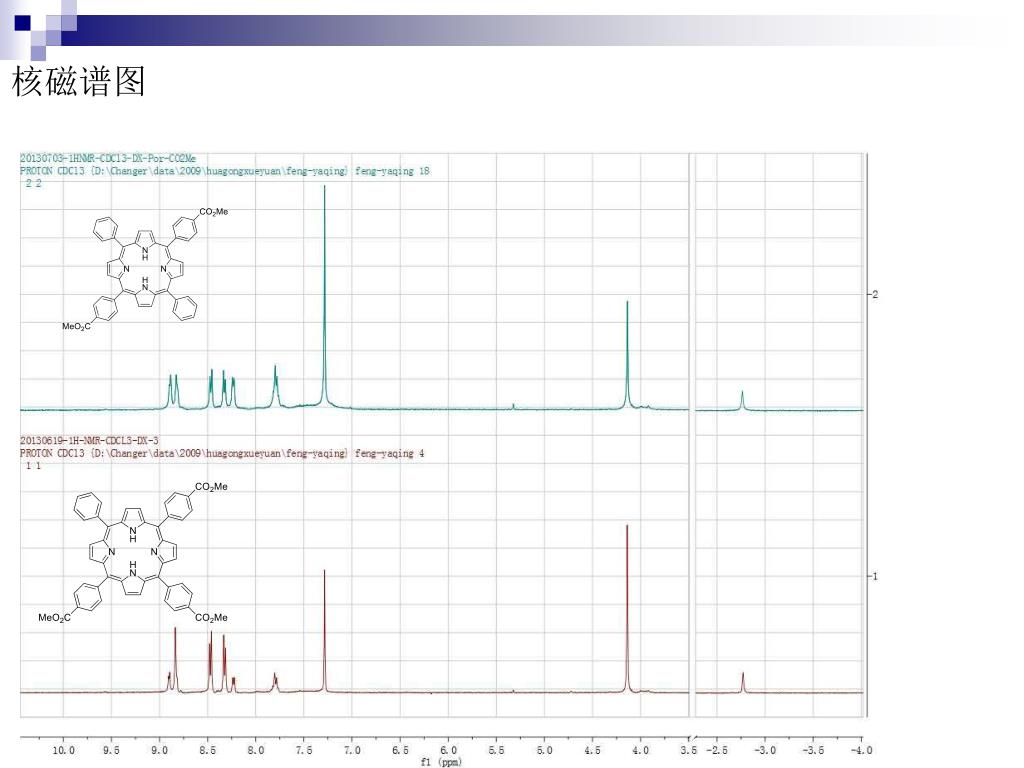Click the green multiplet near 7.8 ppm

tap(276, 387)
